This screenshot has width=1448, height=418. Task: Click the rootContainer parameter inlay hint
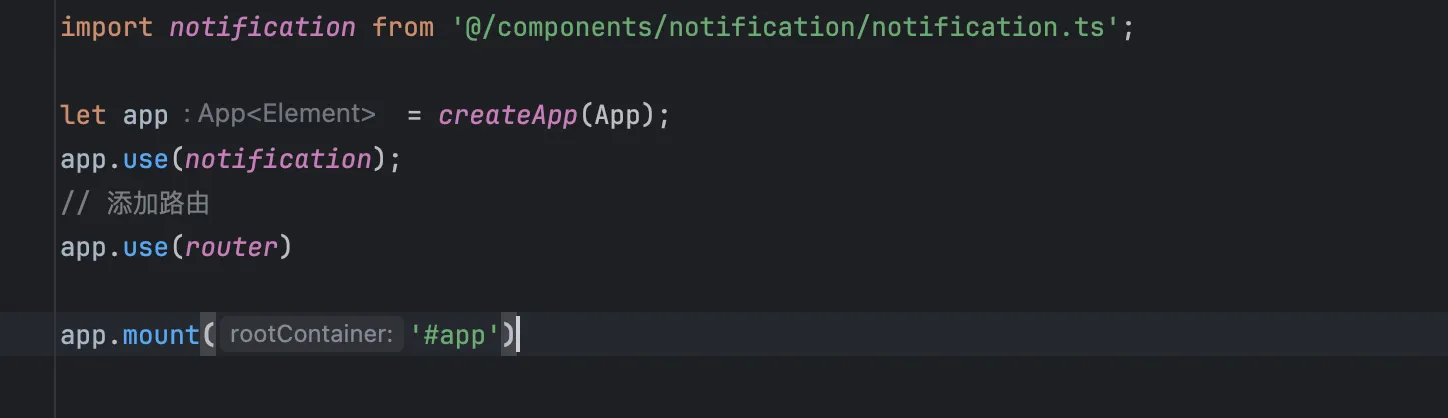(311, 334)
